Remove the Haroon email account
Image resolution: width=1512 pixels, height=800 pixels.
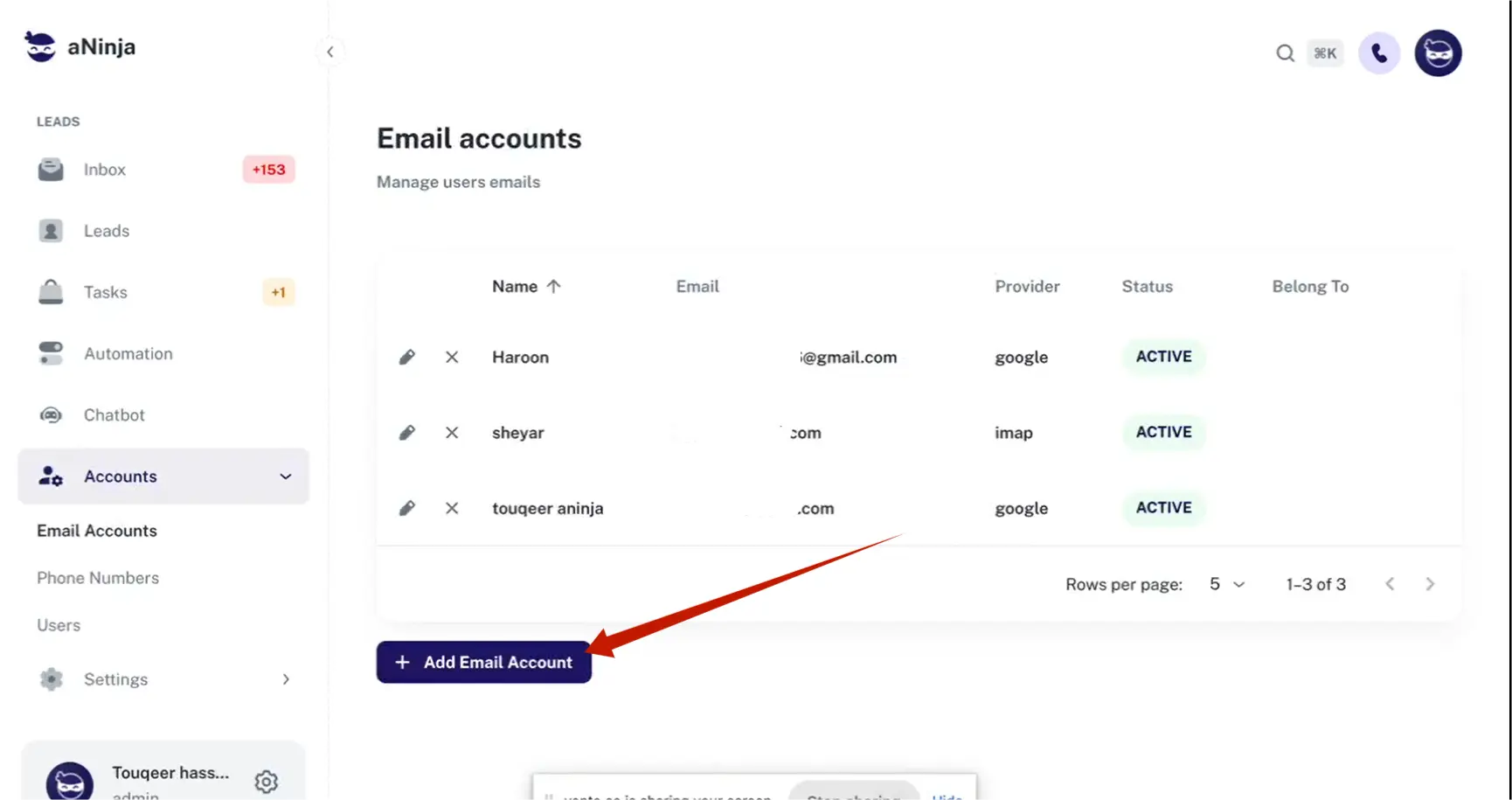coord(452,357)
